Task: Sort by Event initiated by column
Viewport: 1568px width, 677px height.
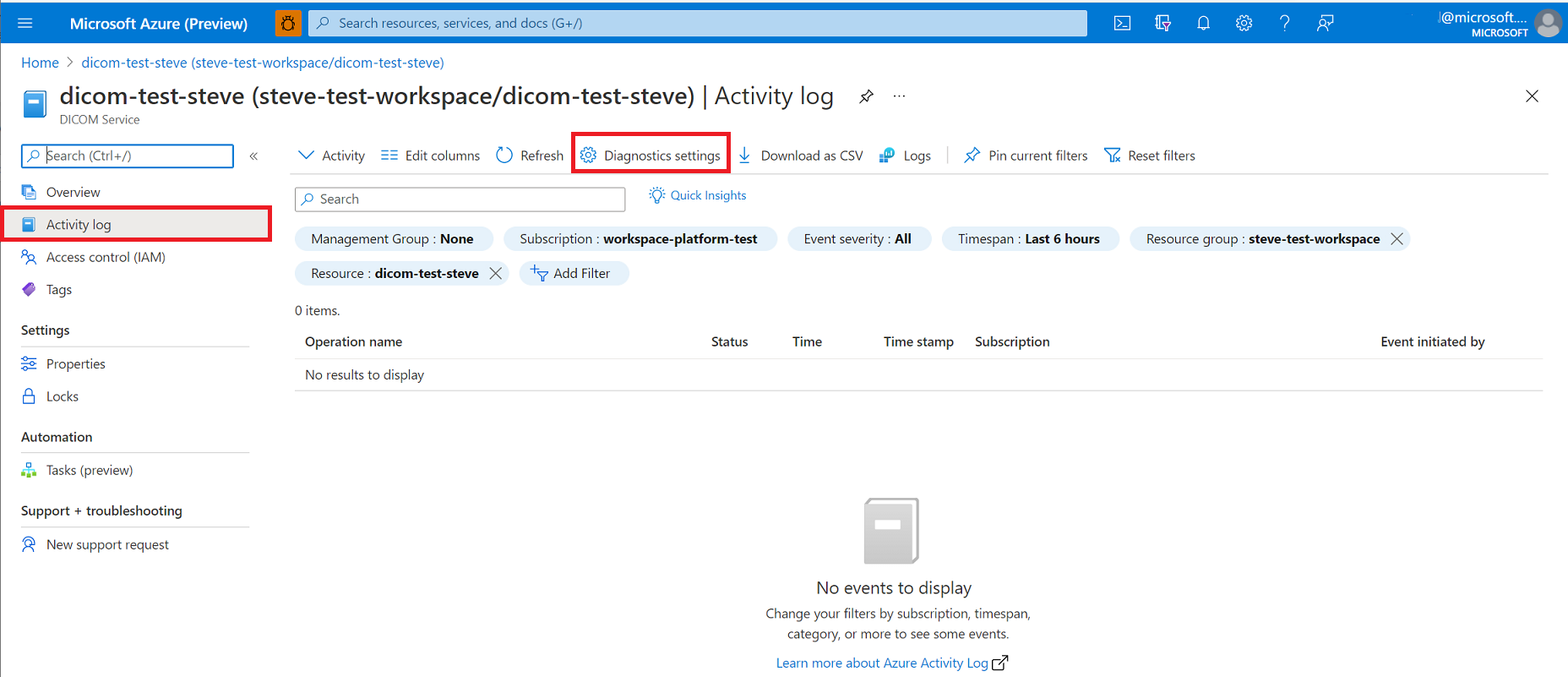Action: [x=1433, y=341]
